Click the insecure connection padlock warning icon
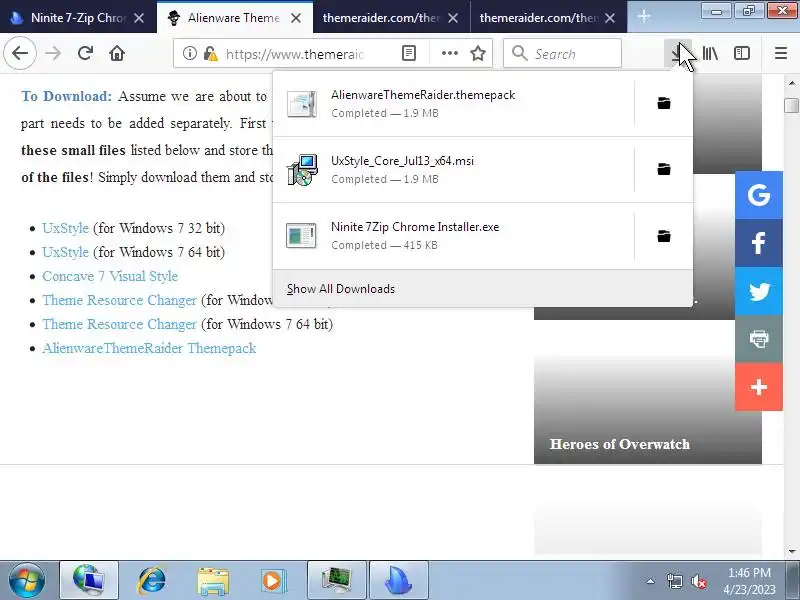 [x=210, y=53]
